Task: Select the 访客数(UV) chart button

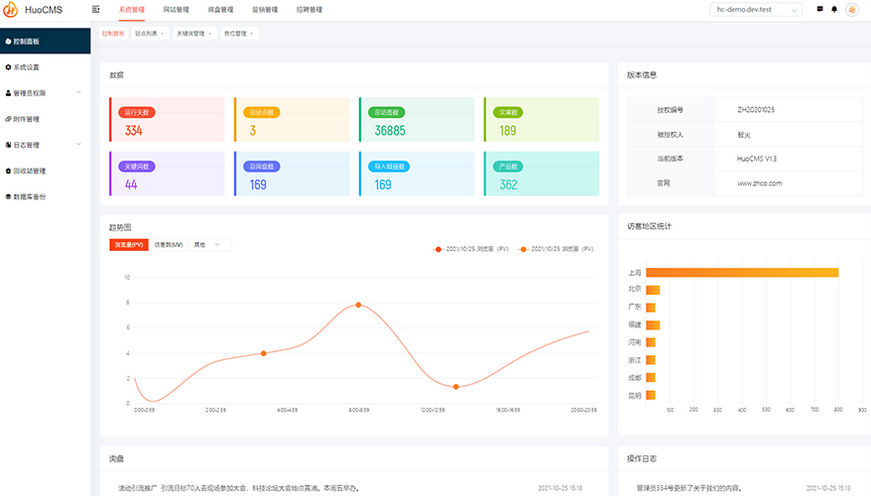Action: 168,244
